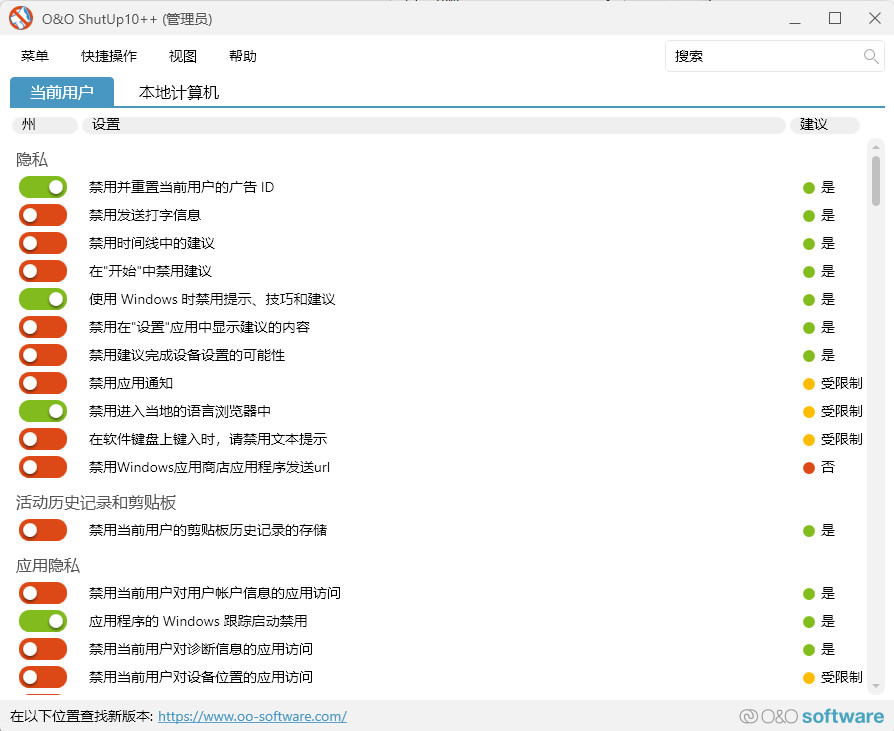This screenshot has height=731, width=894.
Task: Click green dot for 禁用当前用户的剪贴板历史记录的存储
Action: [808, 531]
